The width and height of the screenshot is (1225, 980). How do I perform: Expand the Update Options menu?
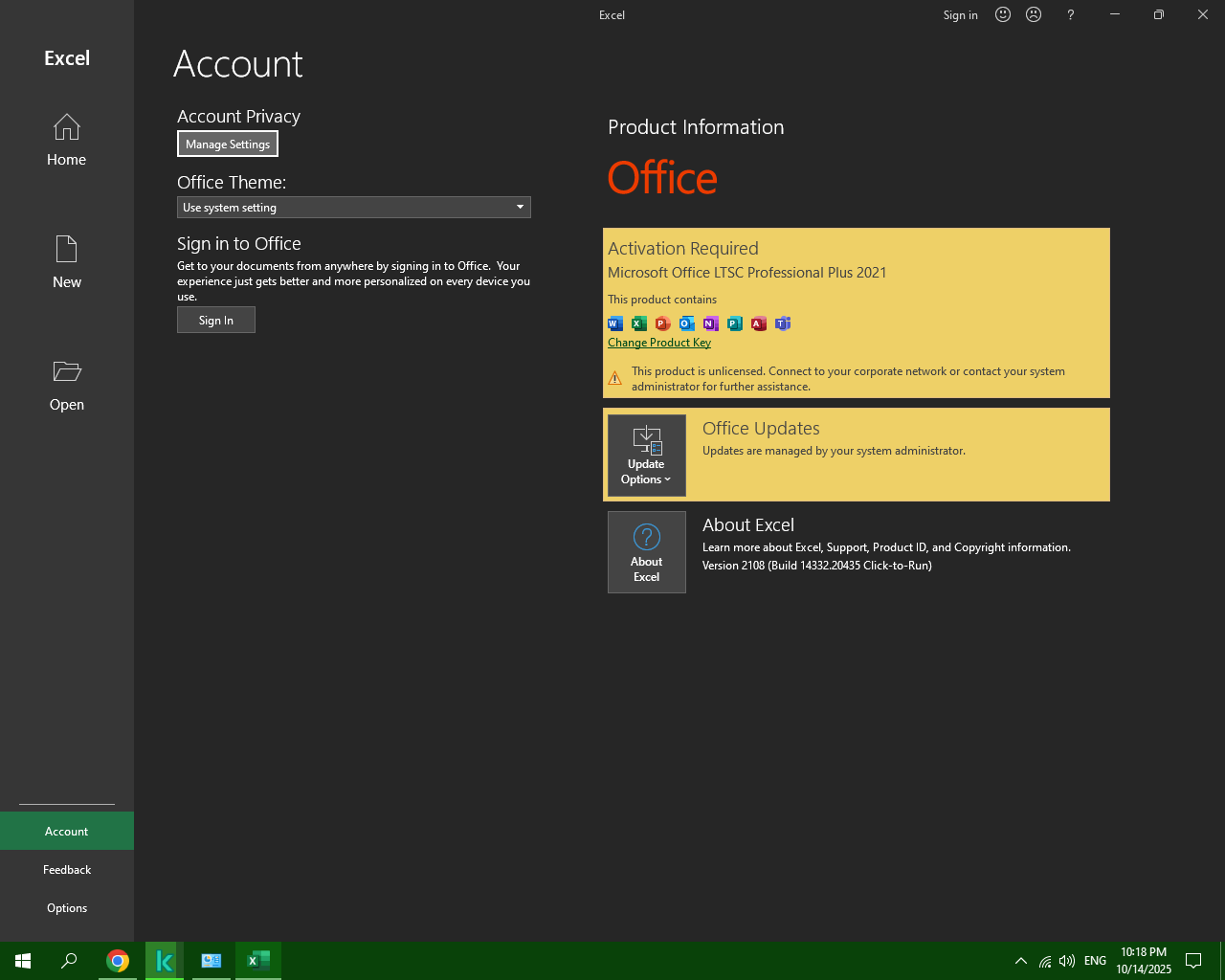click(x=647, y=456)
